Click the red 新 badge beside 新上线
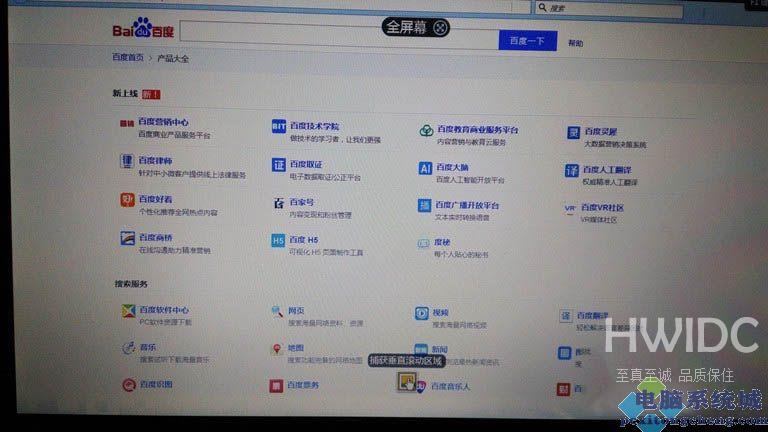768x432 pixels. pyautogui.click(x=151, y=95)
